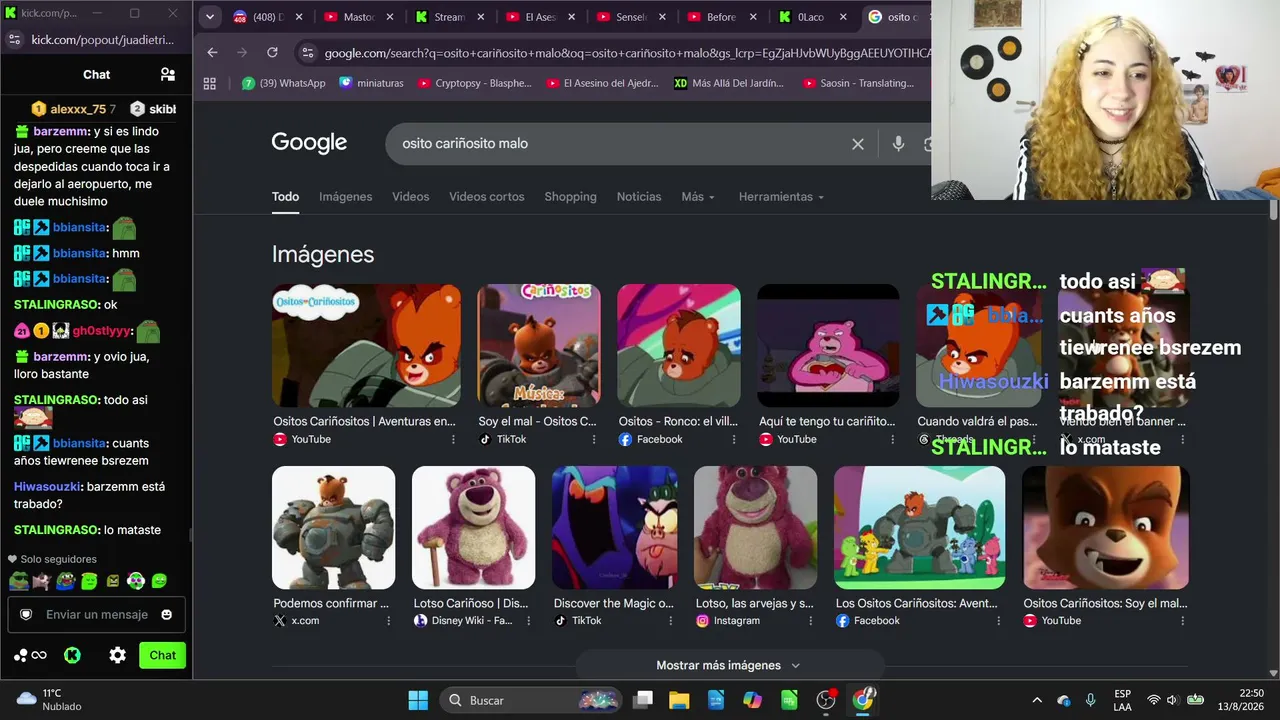Open the emoji picker in the Kick message box

tap(167, 614)
